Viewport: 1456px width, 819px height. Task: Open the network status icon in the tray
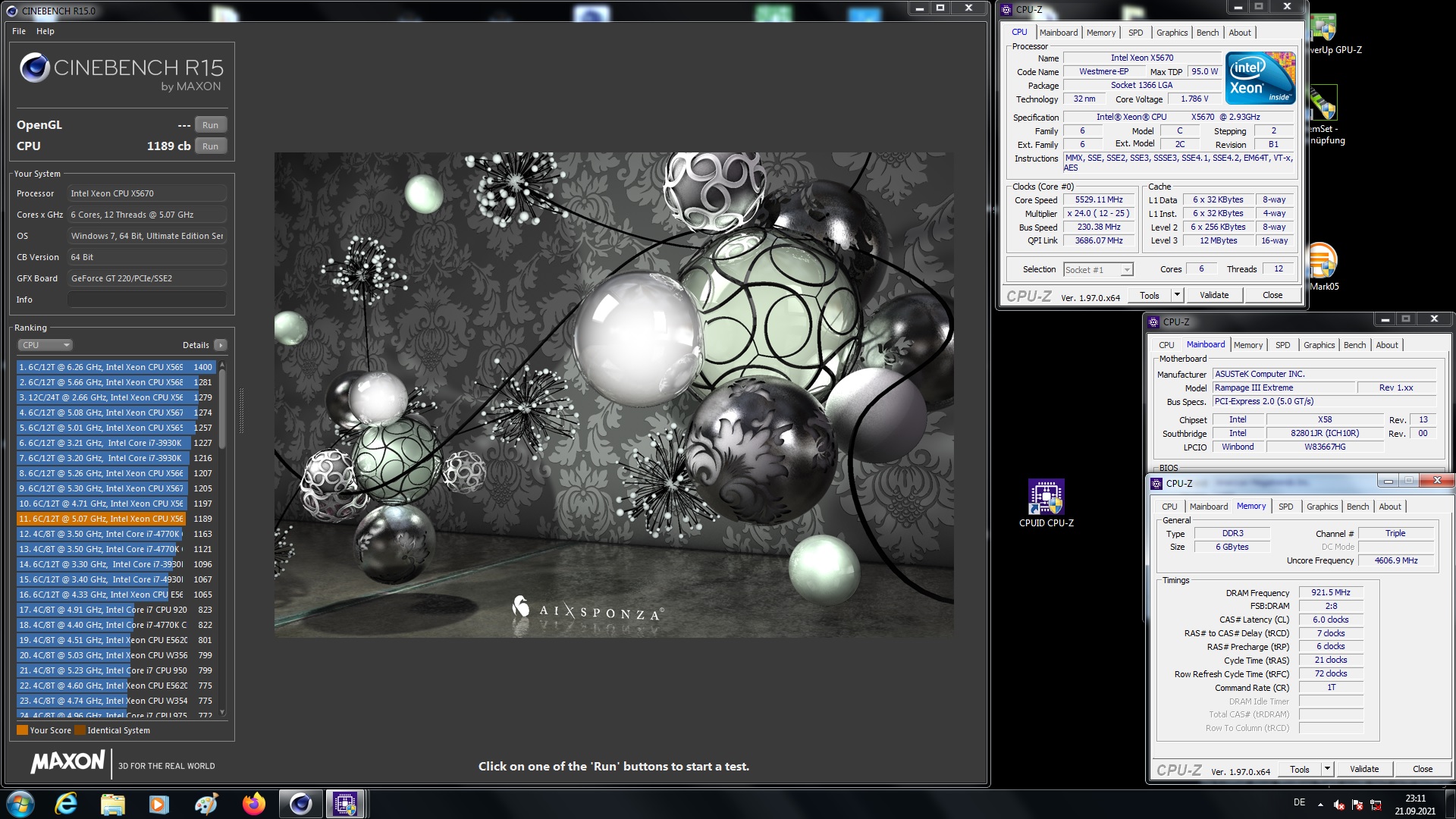pyautogui.click(x=1376, y=805)
